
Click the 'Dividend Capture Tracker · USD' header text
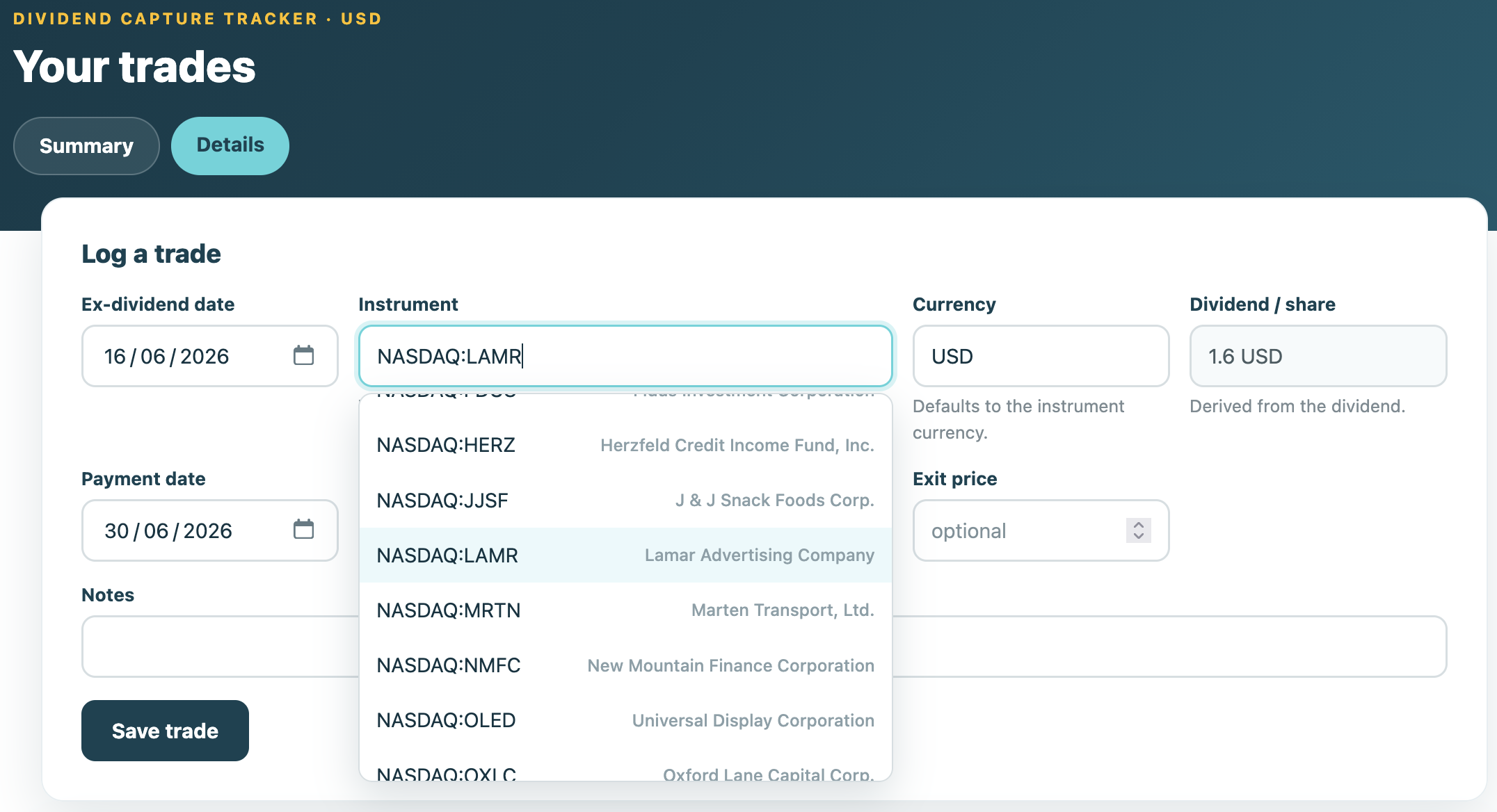(198, 19)
